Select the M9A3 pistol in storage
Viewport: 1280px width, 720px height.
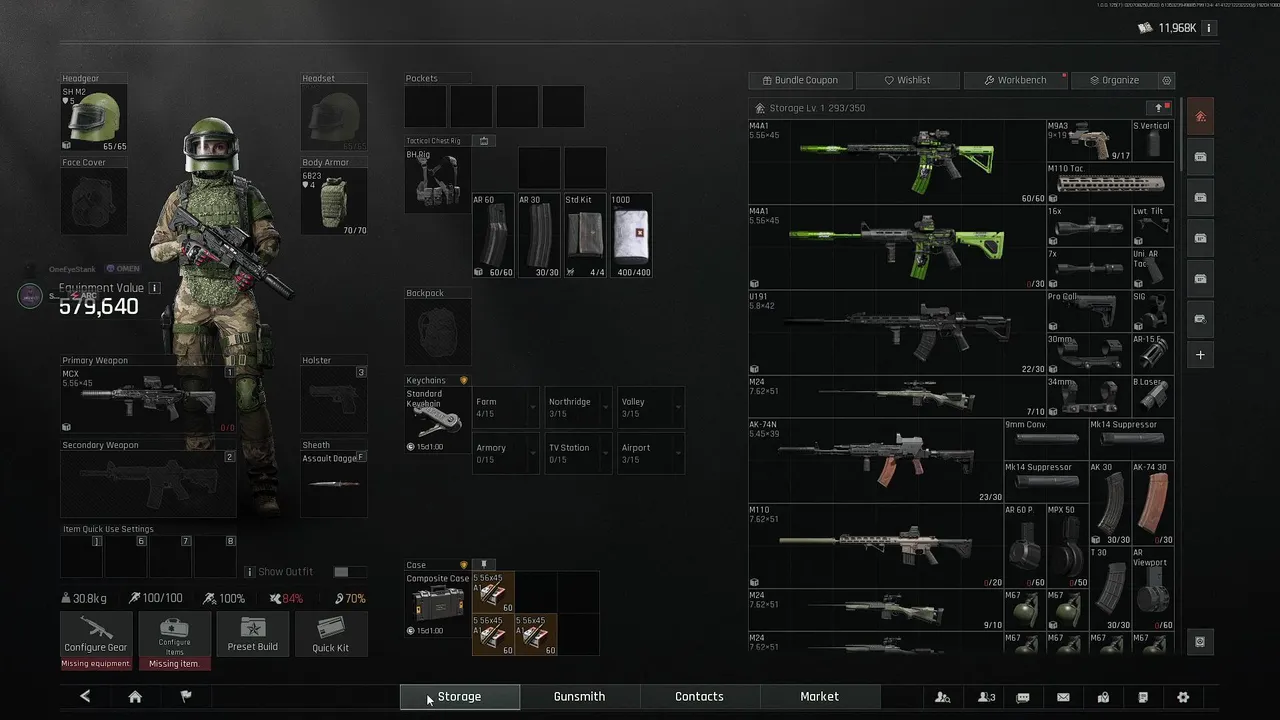(1088, 141)
